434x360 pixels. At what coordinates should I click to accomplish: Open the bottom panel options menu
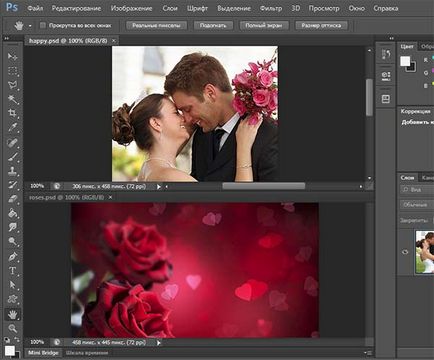pos(367,353)
